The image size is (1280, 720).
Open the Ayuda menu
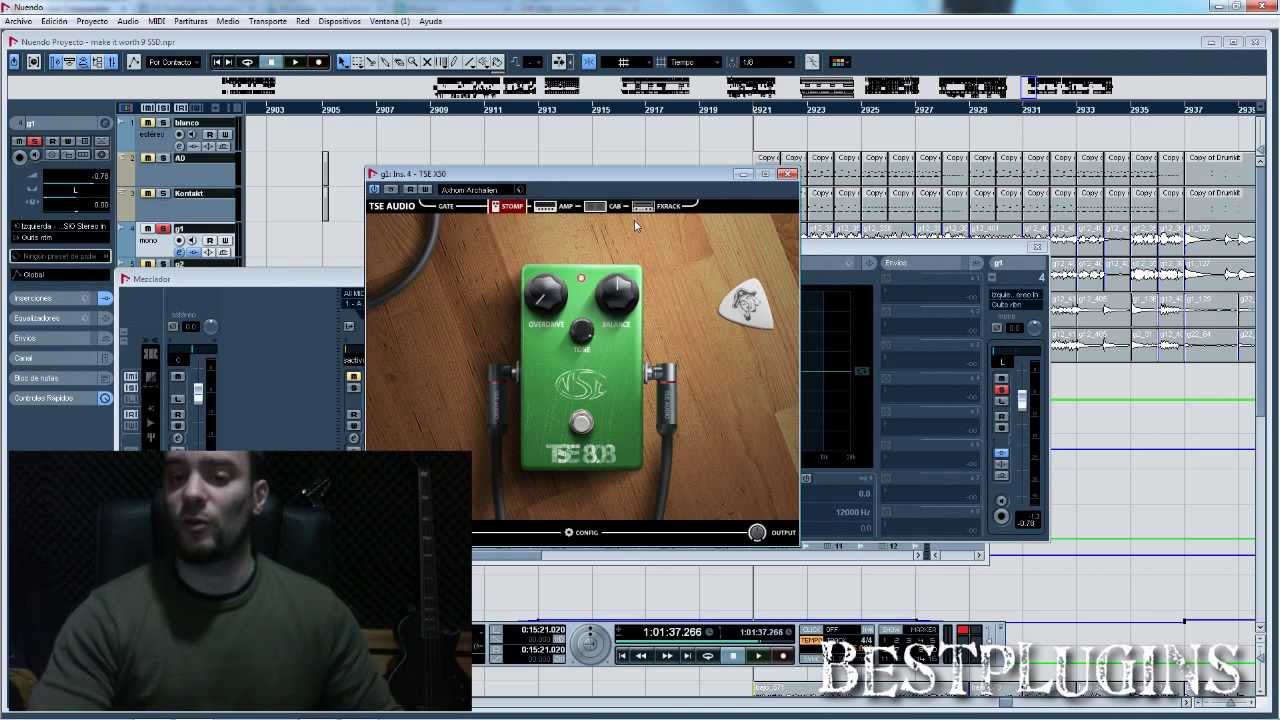coord(431,21)
